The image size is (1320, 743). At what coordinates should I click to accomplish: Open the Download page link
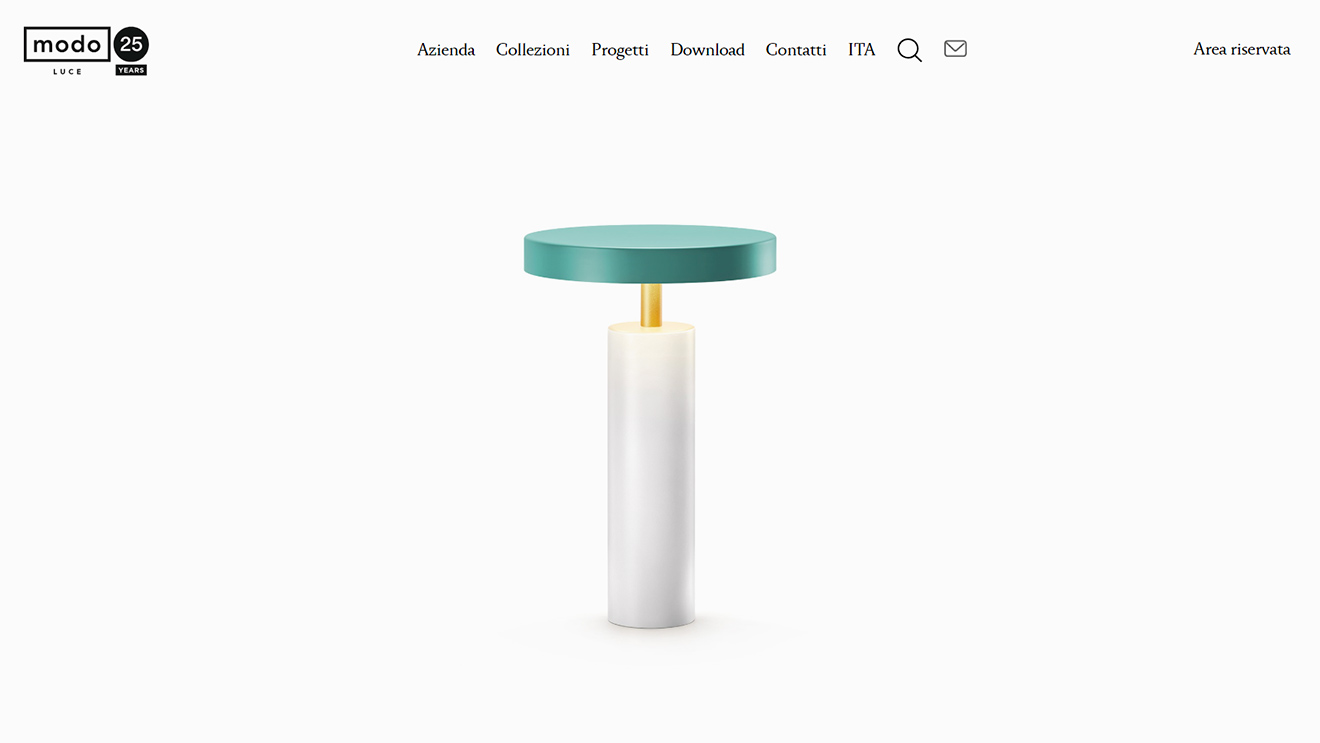[x=707, y=49]
